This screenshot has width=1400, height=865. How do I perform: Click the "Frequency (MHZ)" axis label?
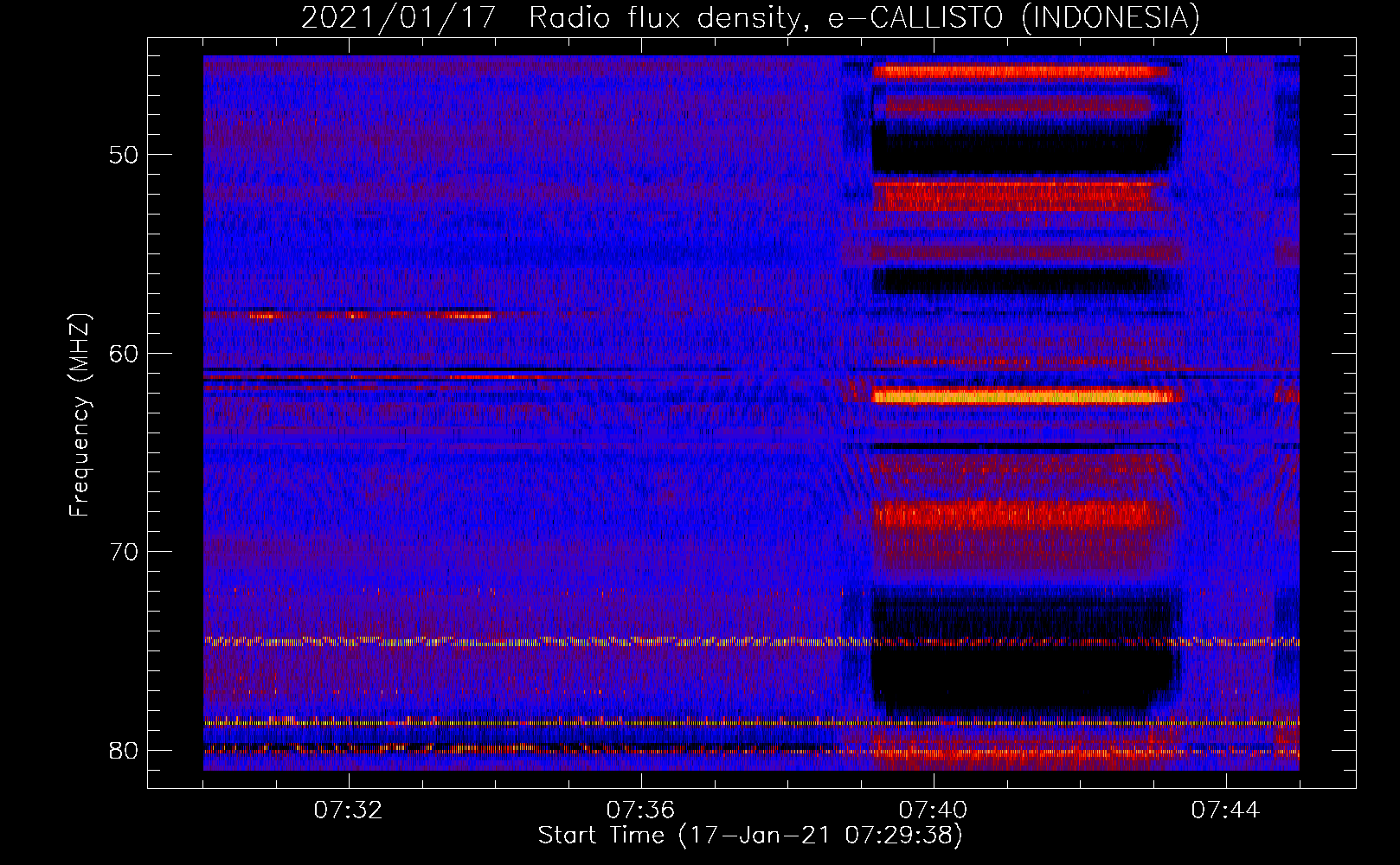(x=80, y=415)
